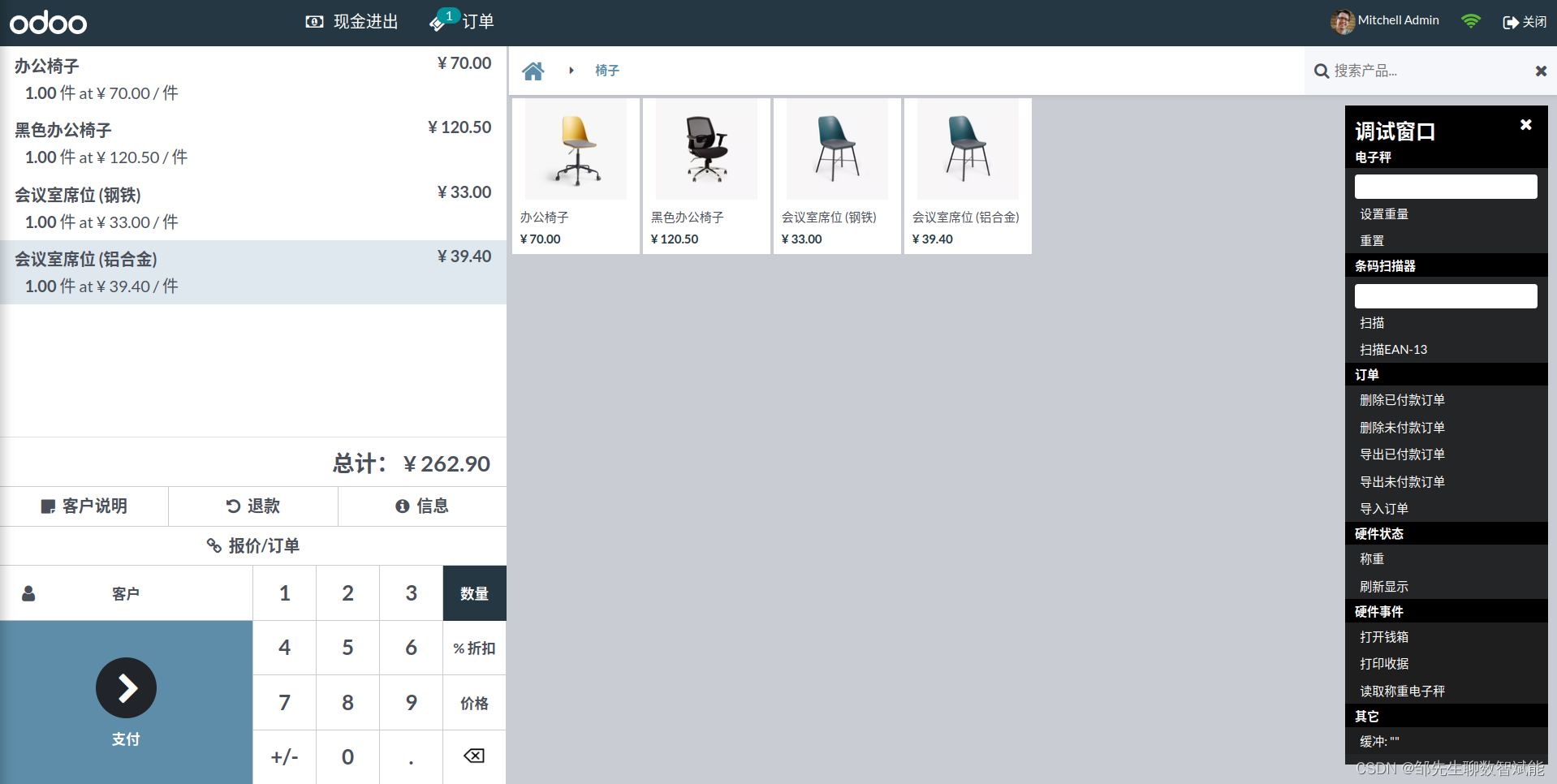
Task: Tap the decimal point key
Action: 411,757
